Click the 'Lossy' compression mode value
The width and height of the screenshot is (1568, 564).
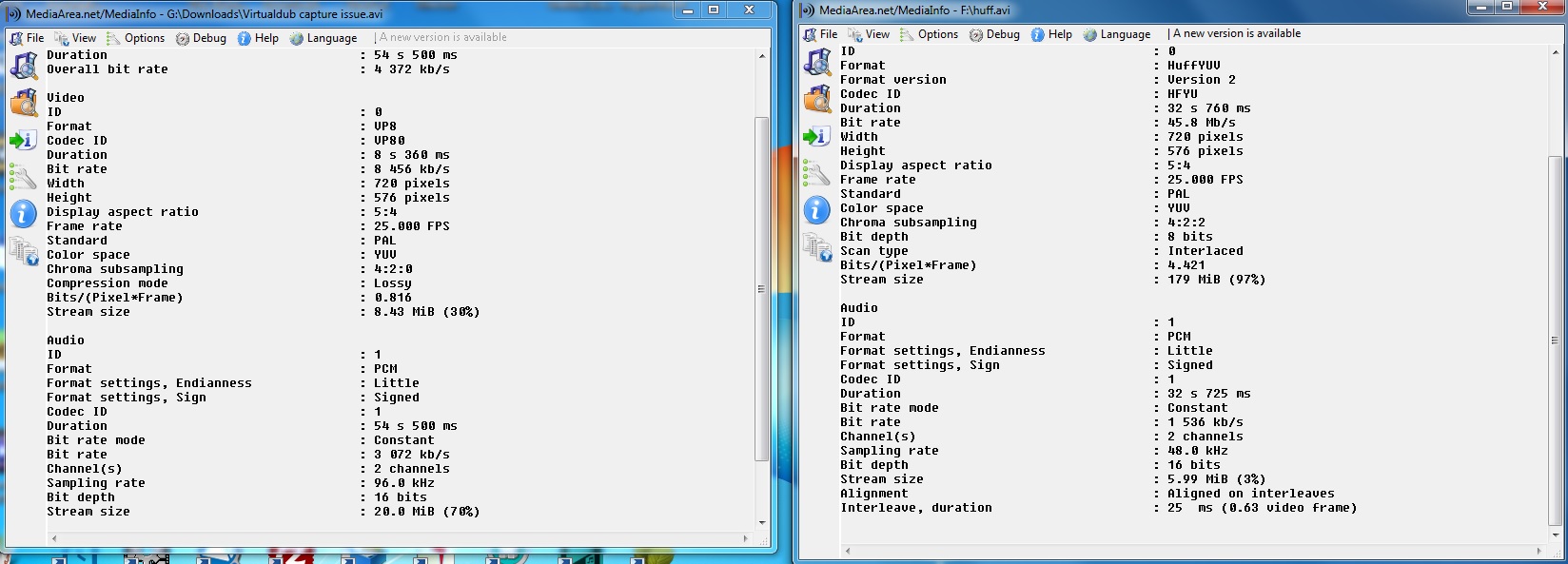pyautogui.click(x=393, y=283)
